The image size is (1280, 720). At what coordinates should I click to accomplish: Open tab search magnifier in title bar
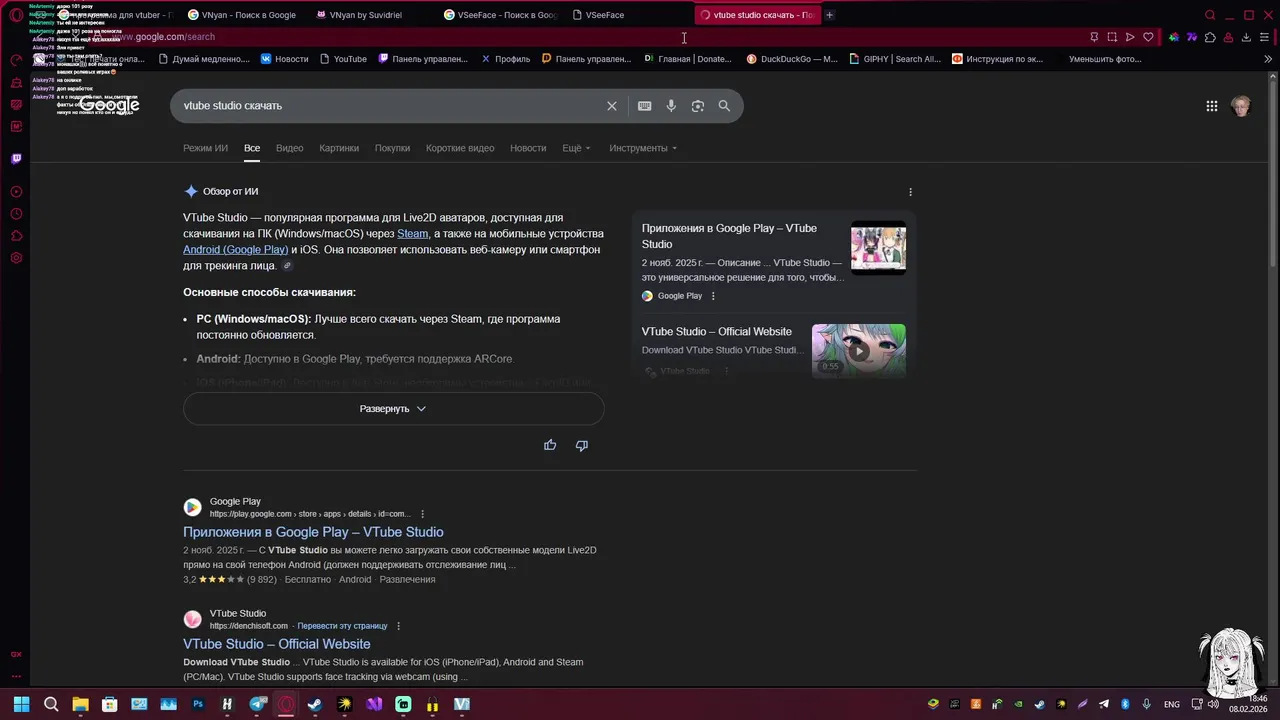(1210, 15)
